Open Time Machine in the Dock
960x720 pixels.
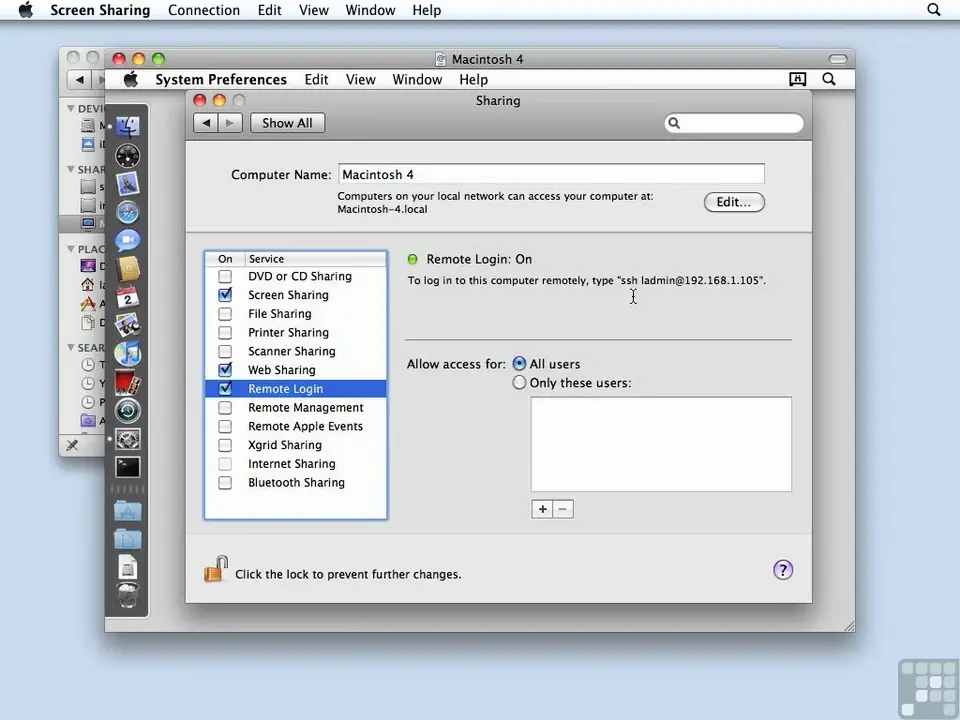128,411
